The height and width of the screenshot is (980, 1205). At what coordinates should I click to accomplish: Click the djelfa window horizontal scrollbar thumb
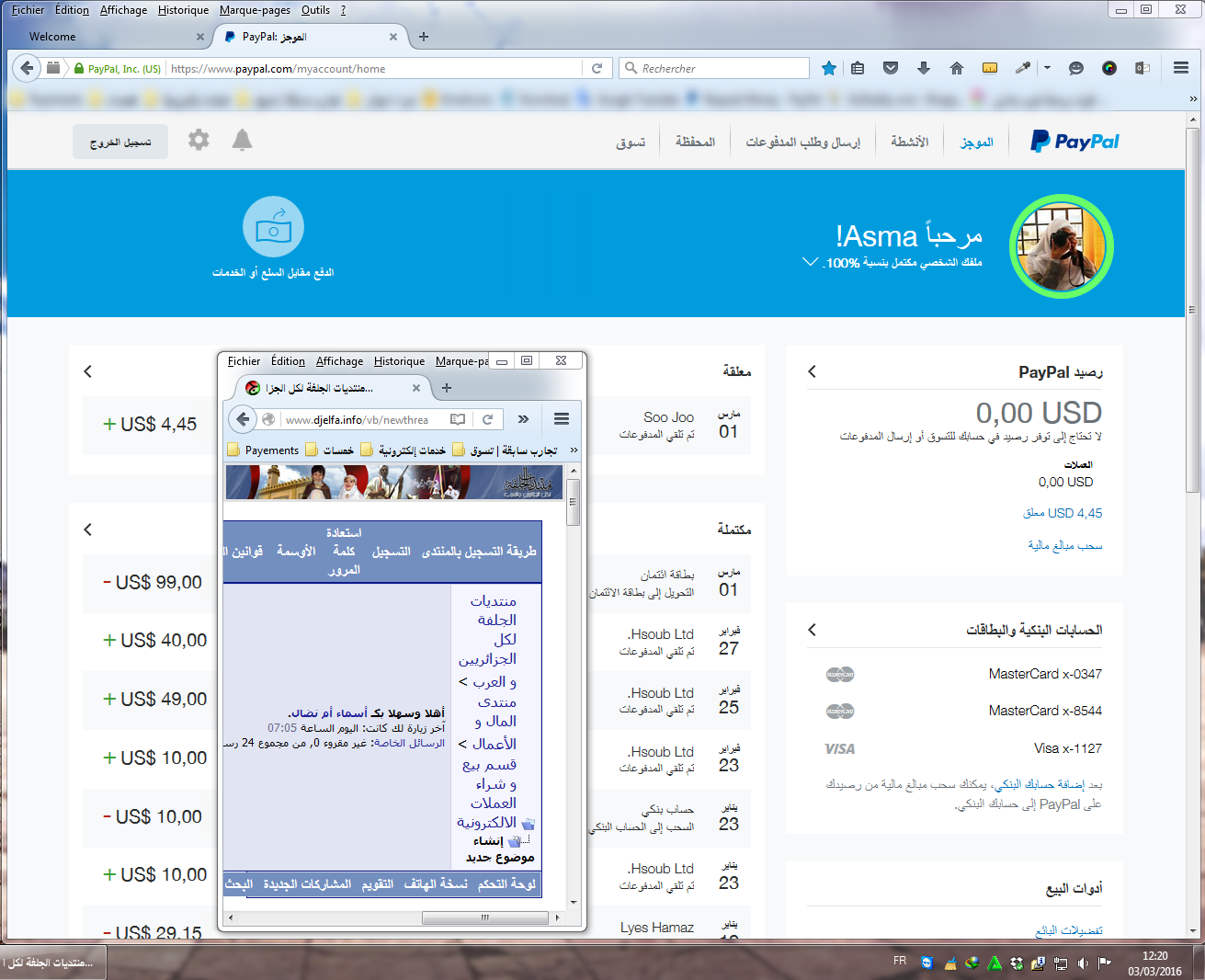point(484,917)
